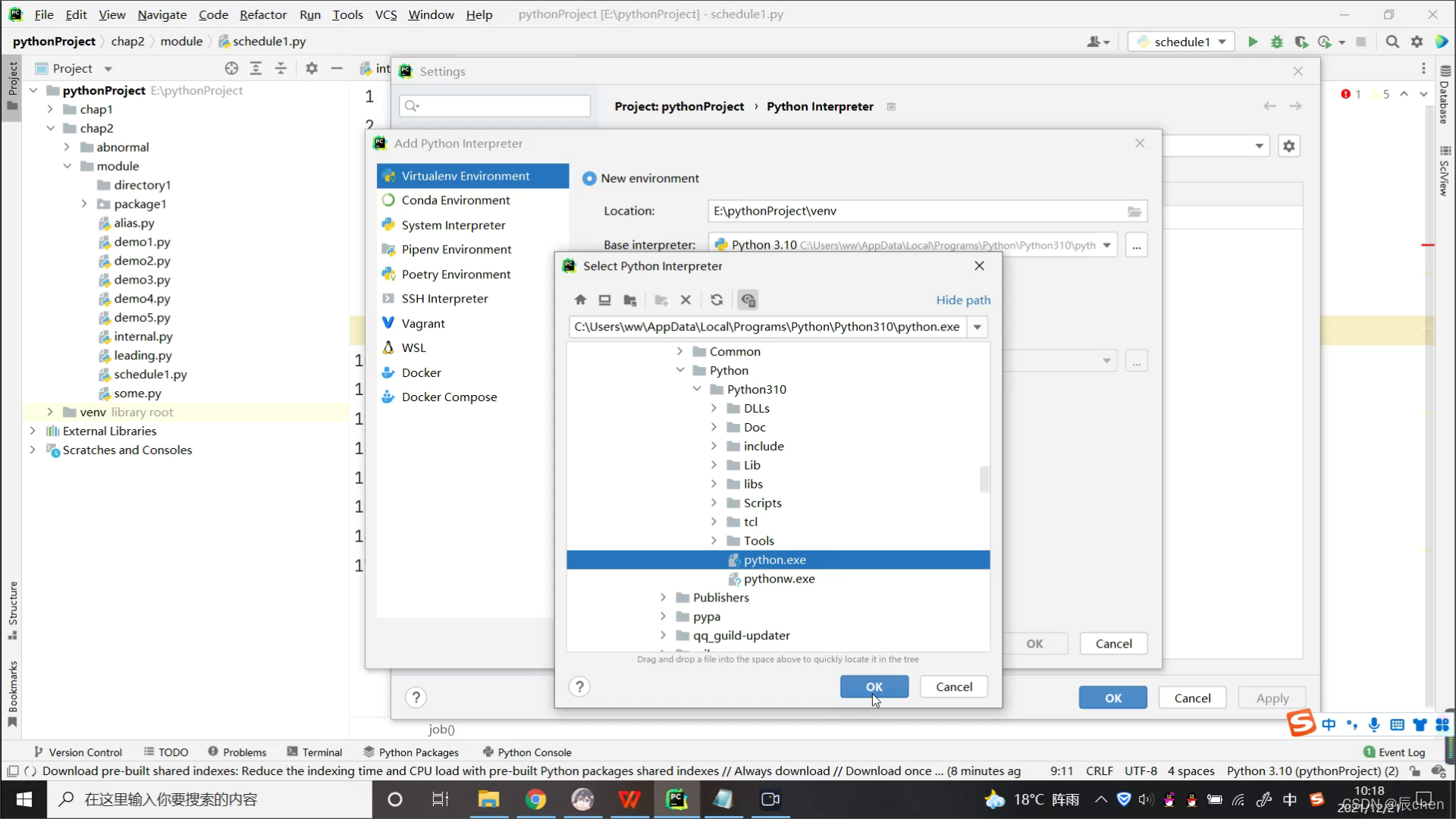Select Conda Environment option
This screenshot has height=819, width=1456.
(456, 200)
